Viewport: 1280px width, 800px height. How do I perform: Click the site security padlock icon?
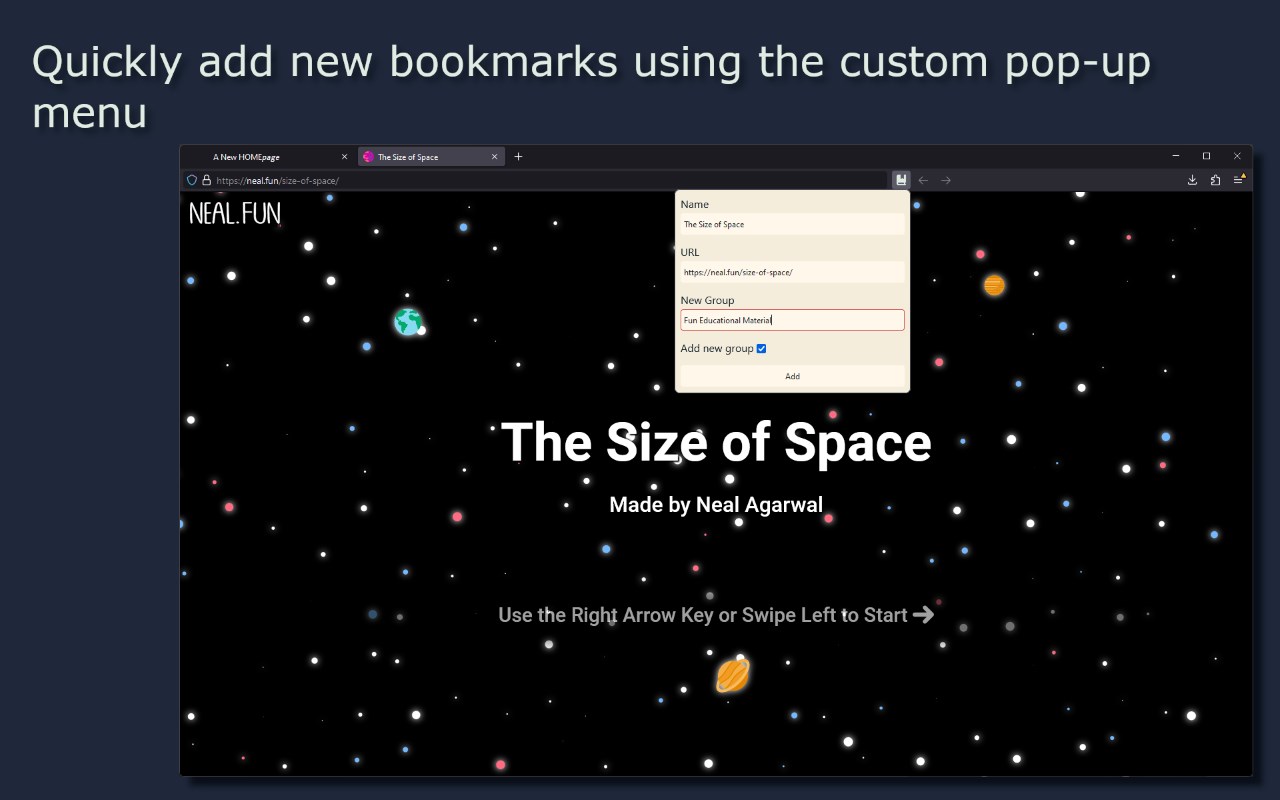207,181
